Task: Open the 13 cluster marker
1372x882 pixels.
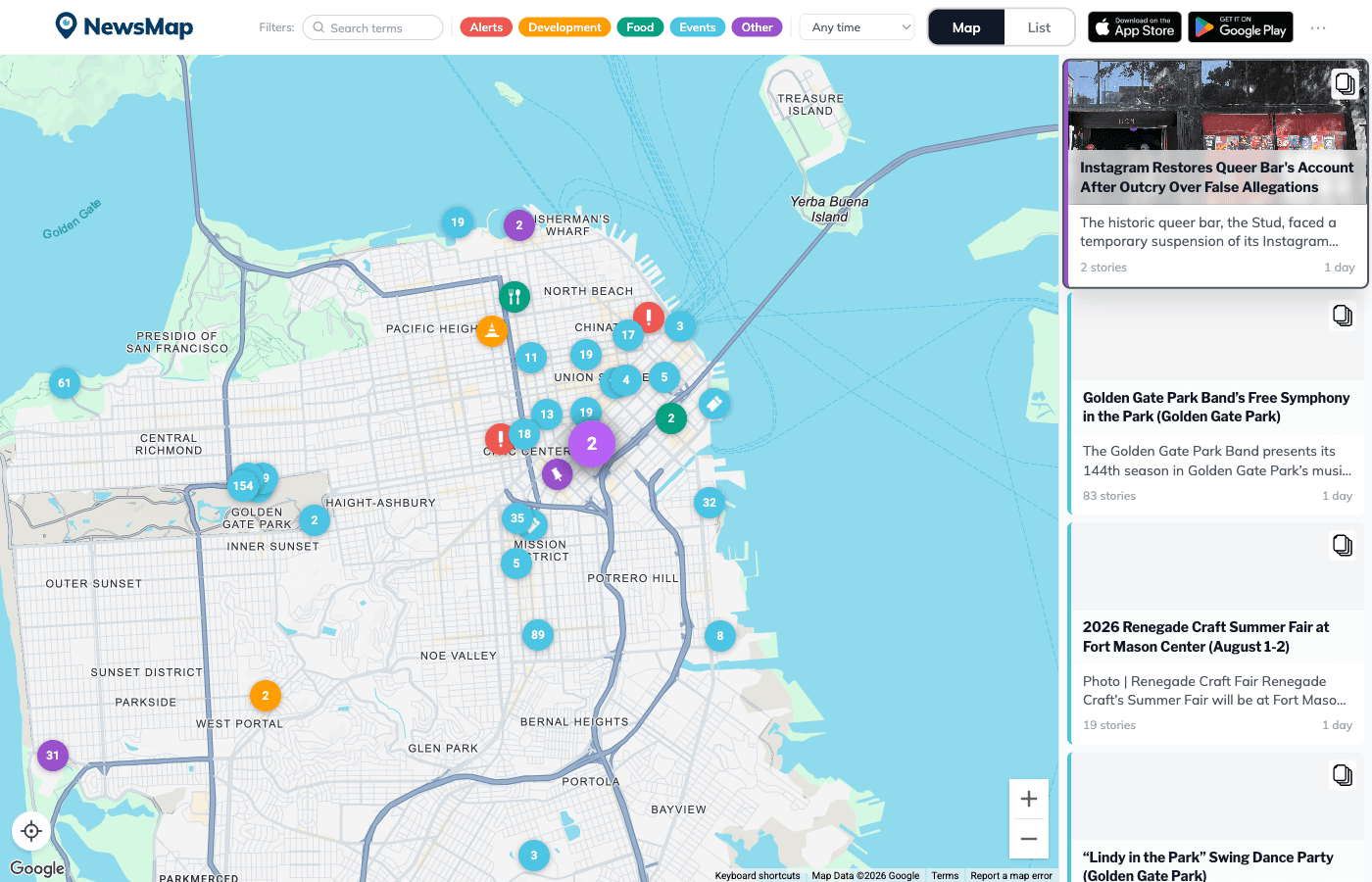Action: tap(547, 415)
